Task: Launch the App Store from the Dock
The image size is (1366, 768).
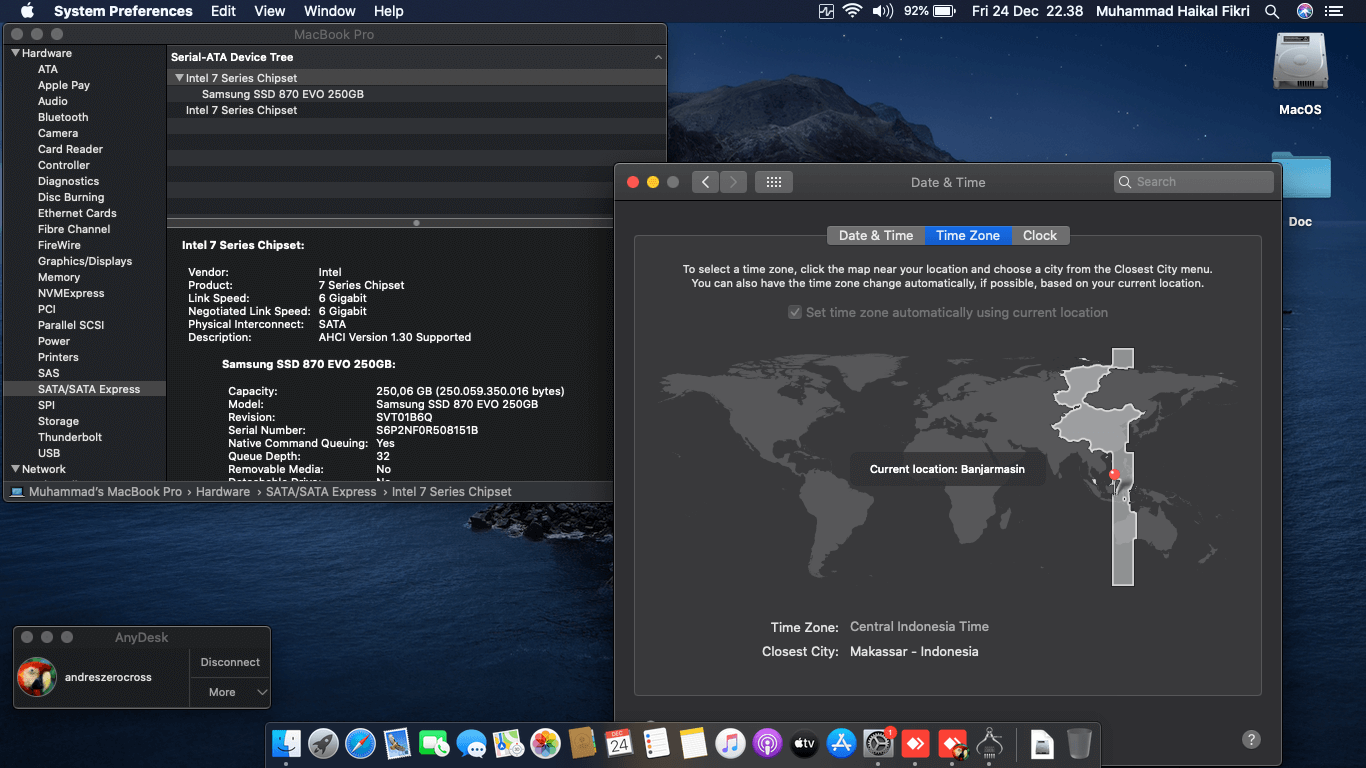Action: (x=840, y=743)
